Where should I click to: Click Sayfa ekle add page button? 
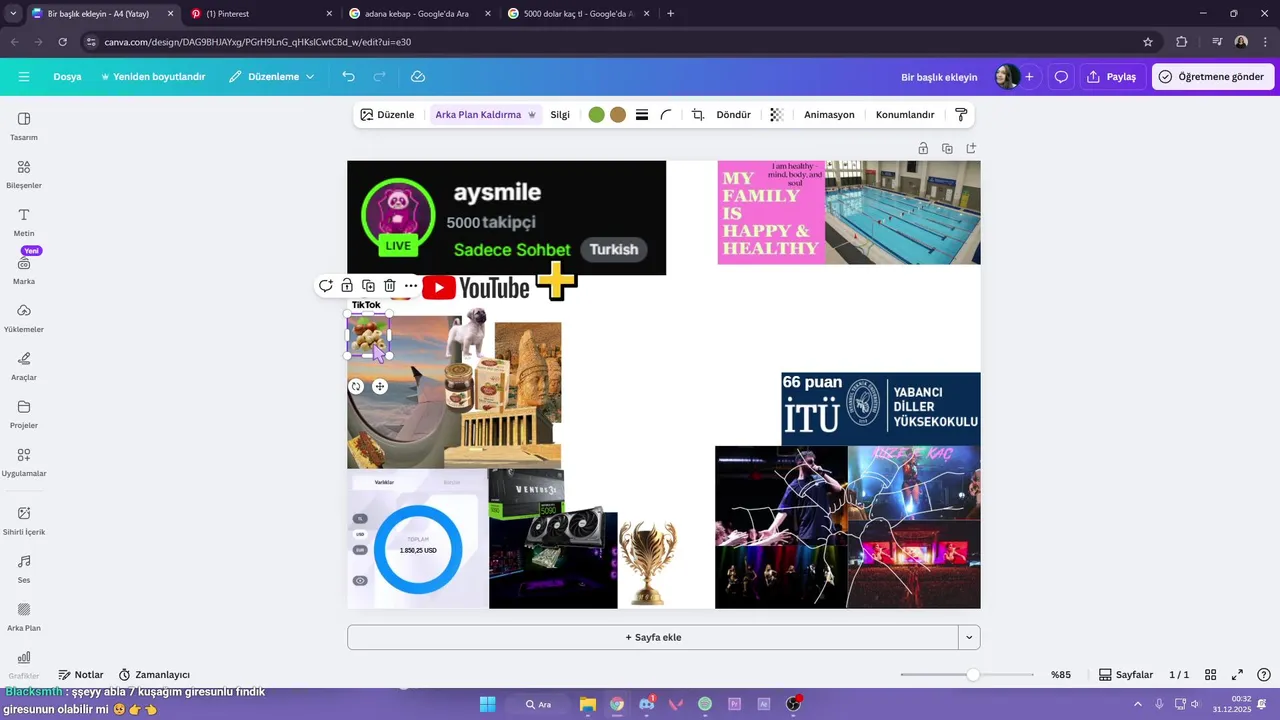[652, 637]
